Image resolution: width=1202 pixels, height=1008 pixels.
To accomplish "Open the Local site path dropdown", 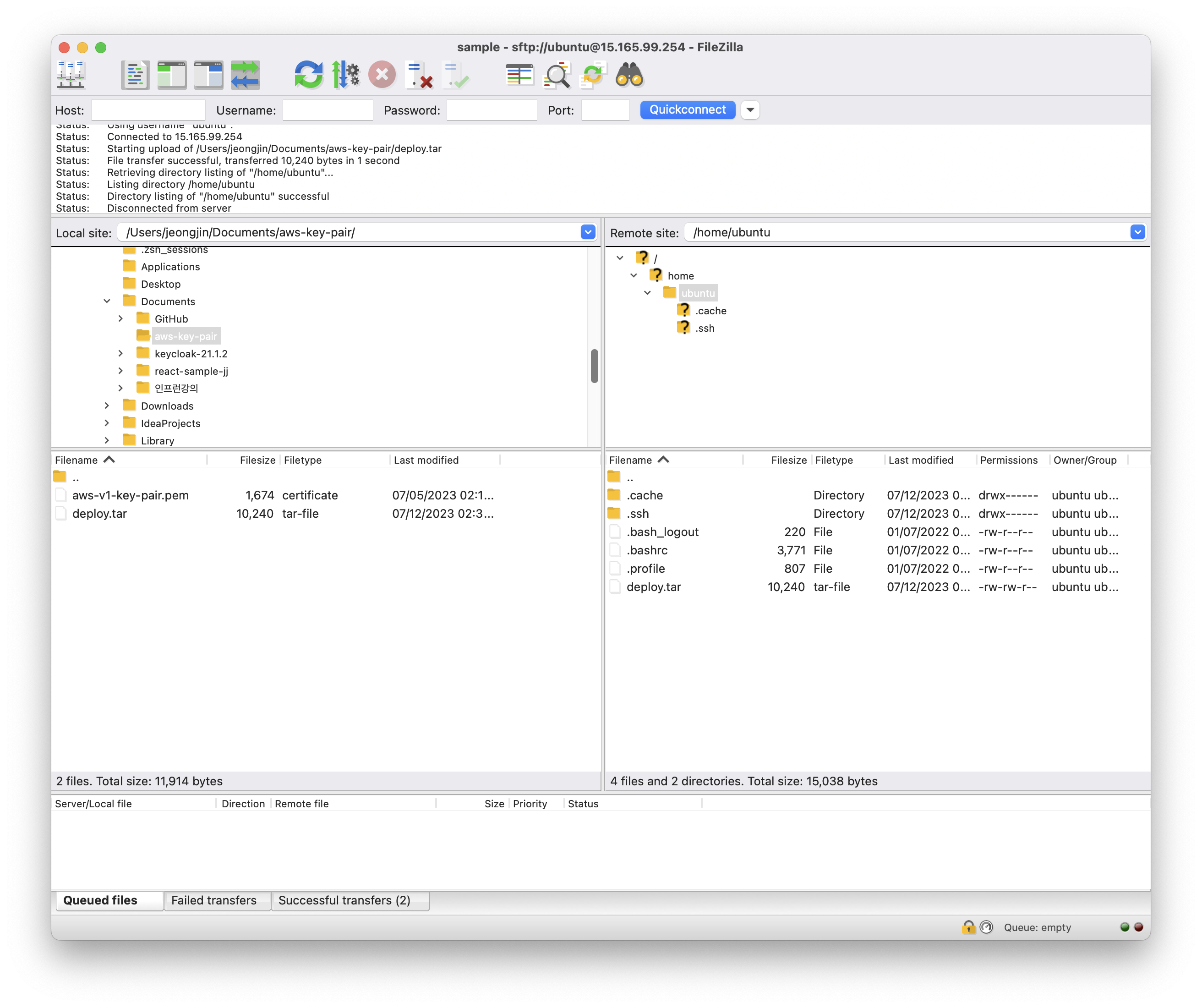I will tap(588, 232).
